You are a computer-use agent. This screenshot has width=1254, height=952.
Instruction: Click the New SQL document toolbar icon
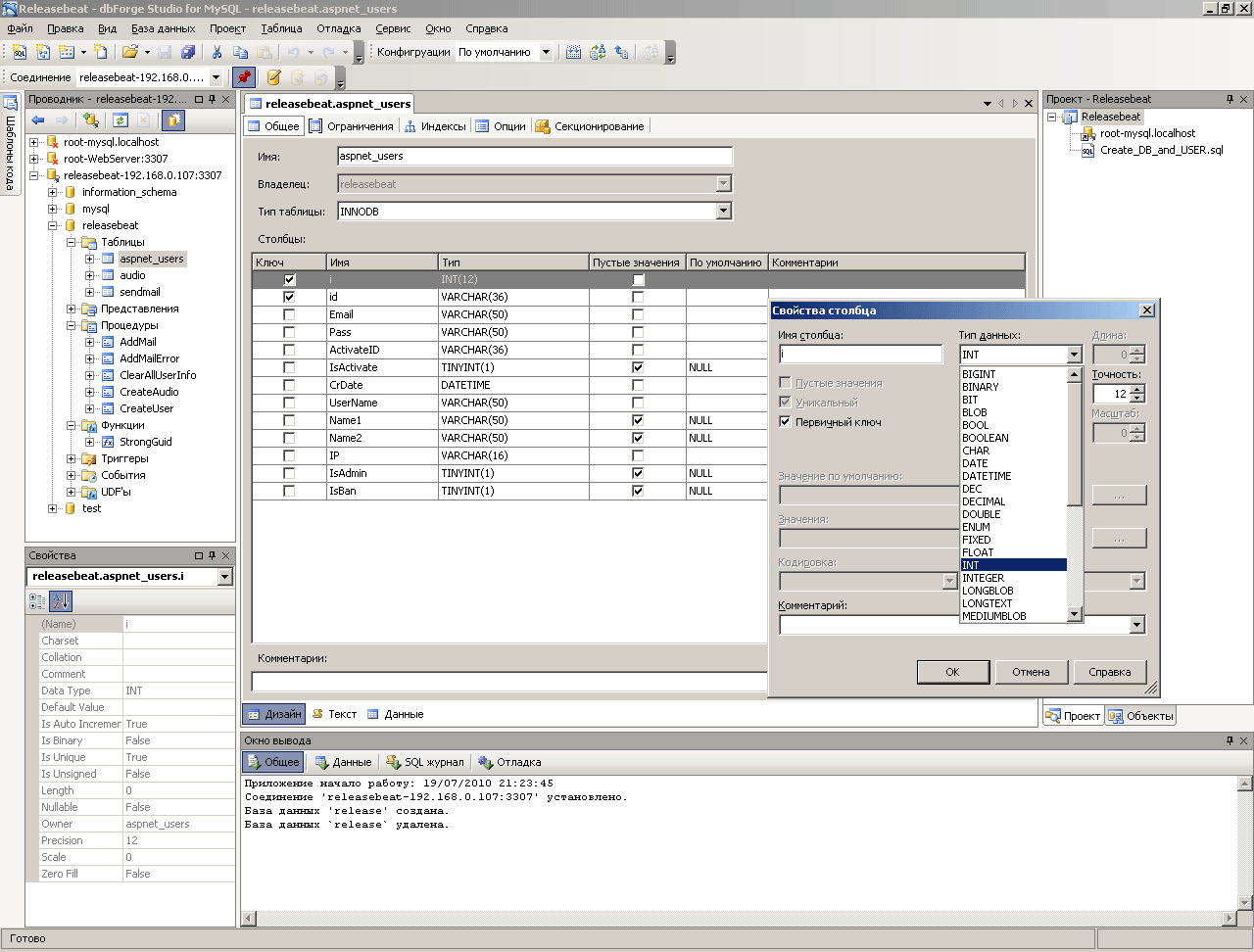click(x=19, y=52)
